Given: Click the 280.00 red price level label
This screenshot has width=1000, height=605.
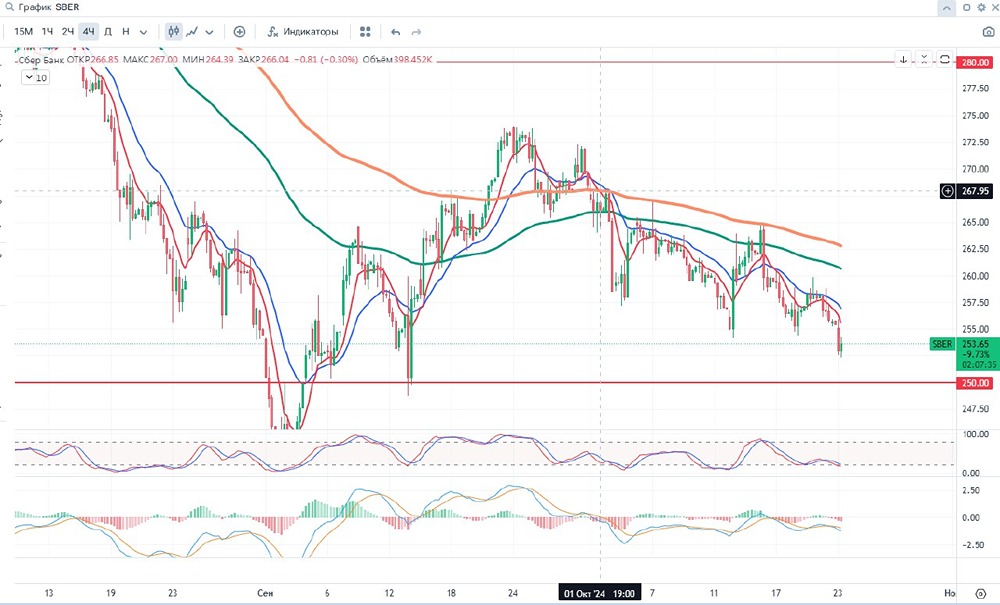Looking at the screenshot, I should coord(974,62).
